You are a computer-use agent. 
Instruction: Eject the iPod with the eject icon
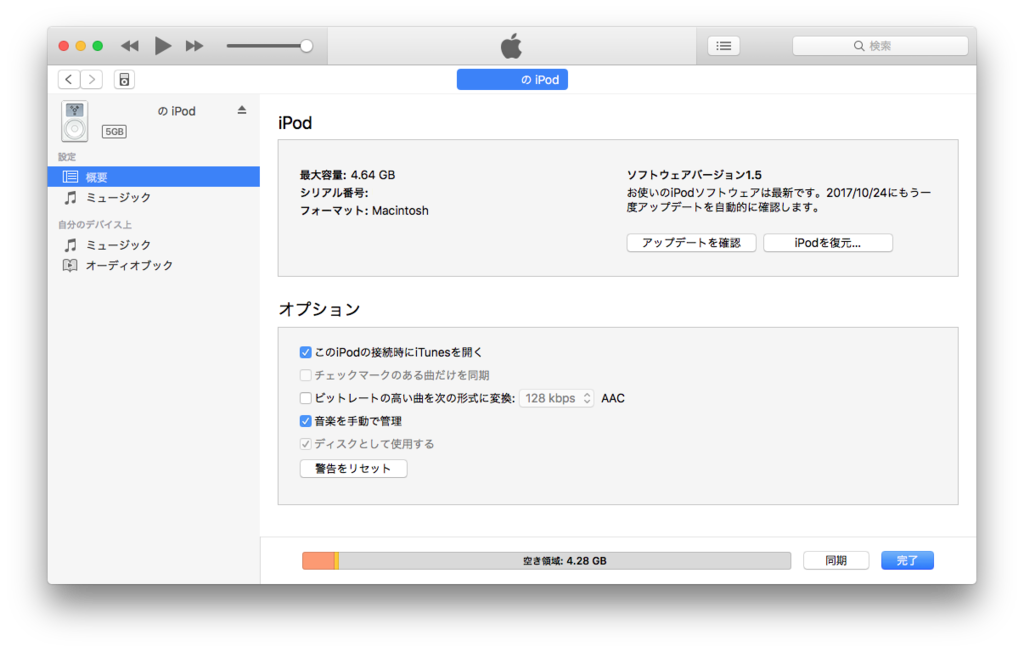point(242,110)
